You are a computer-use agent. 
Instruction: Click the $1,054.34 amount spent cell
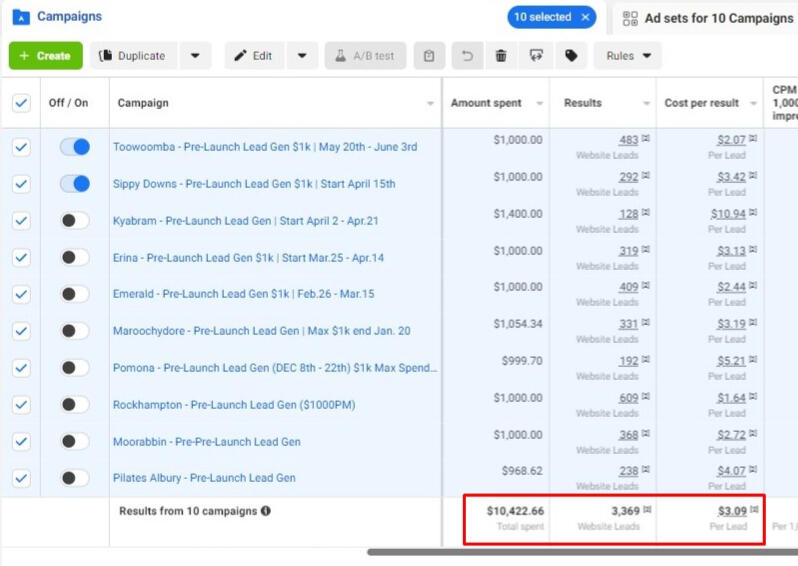click(x=518, y=324)
